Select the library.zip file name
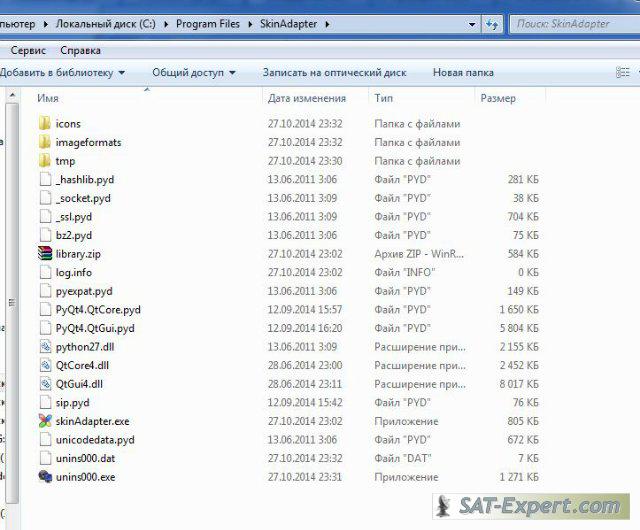 [x=78, y=254]
